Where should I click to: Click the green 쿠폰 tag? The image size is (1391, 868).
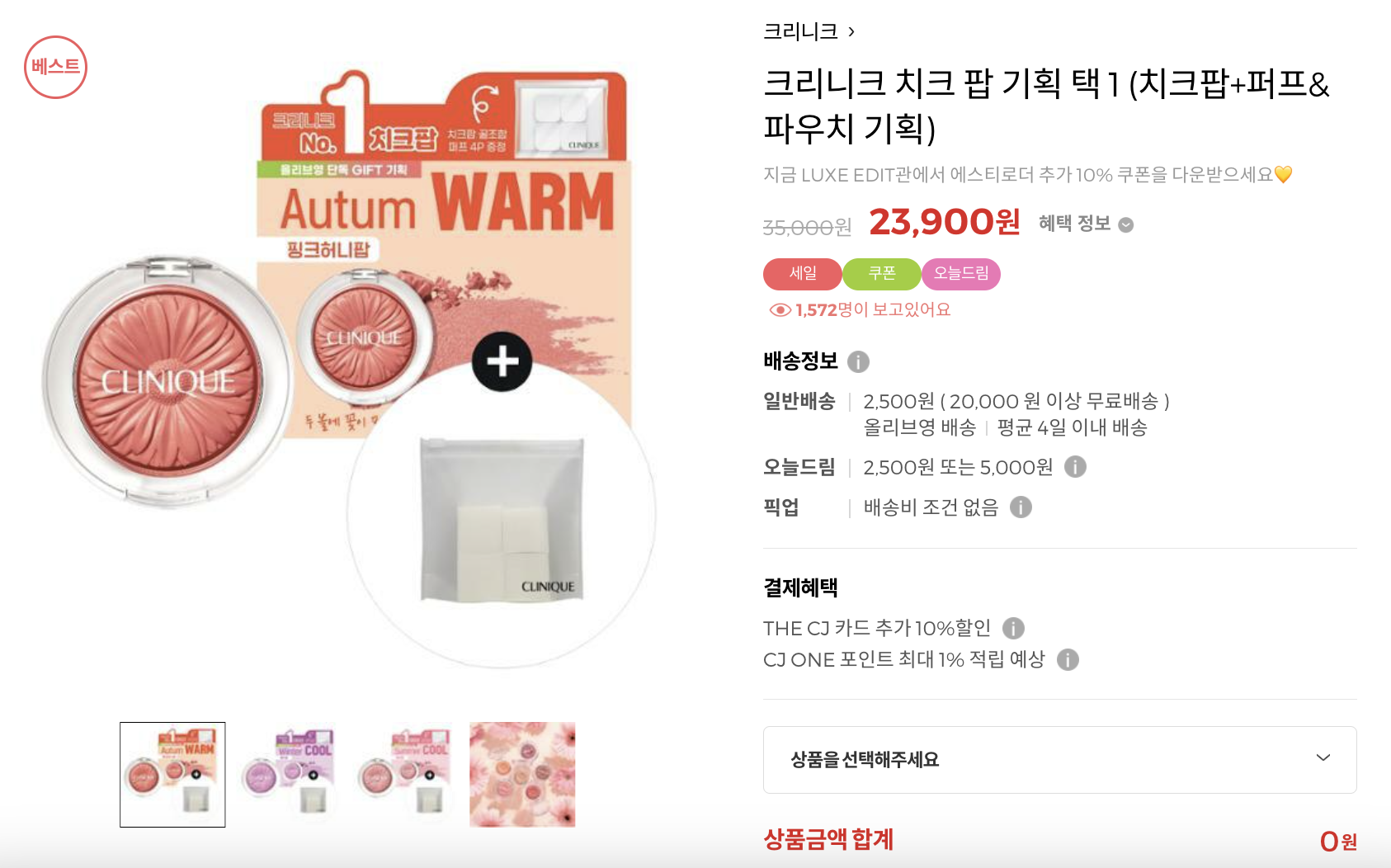click(882, 274)
